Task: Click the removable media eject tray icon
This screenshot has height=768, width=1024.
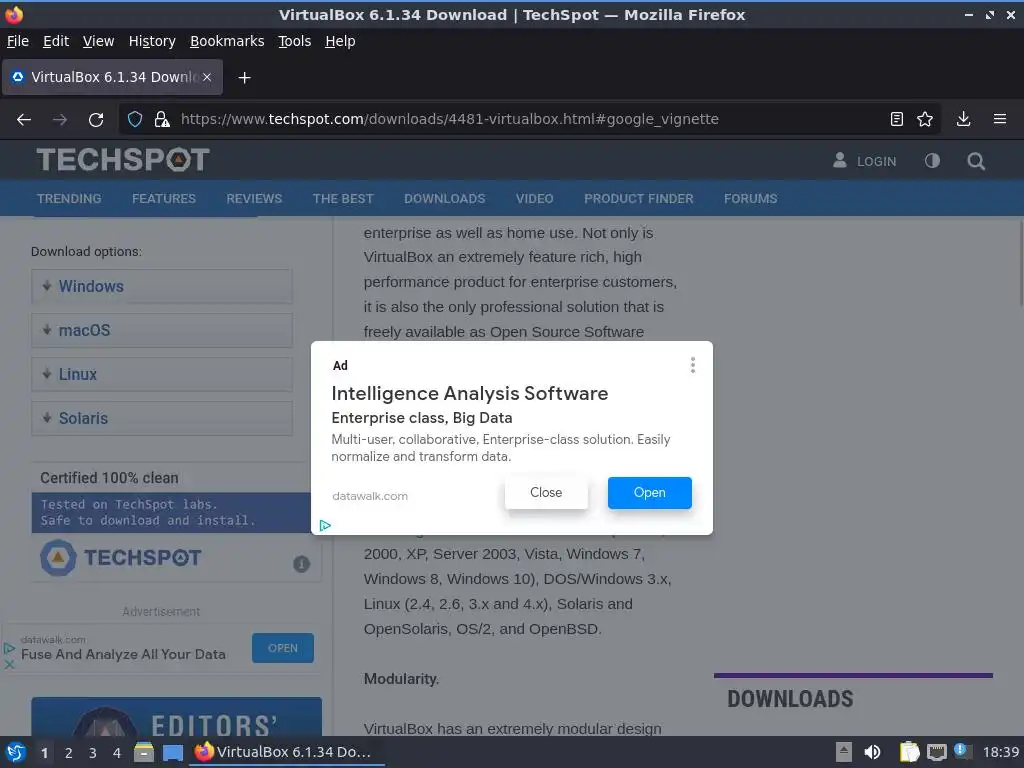Action: [x=844, y=752]
